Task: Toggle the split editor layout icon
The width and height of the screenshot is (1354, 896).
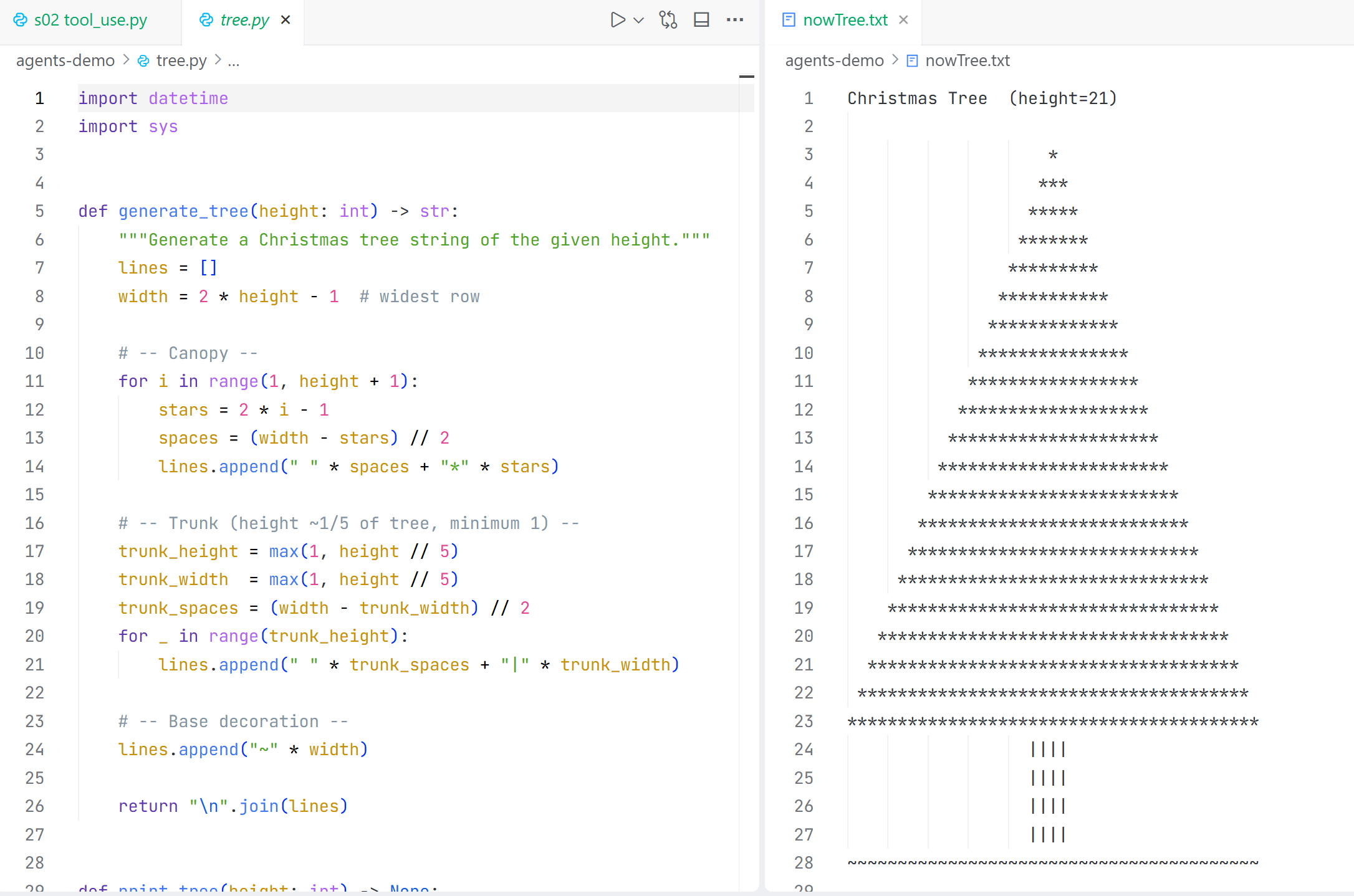Action: (x=701, y=20)
